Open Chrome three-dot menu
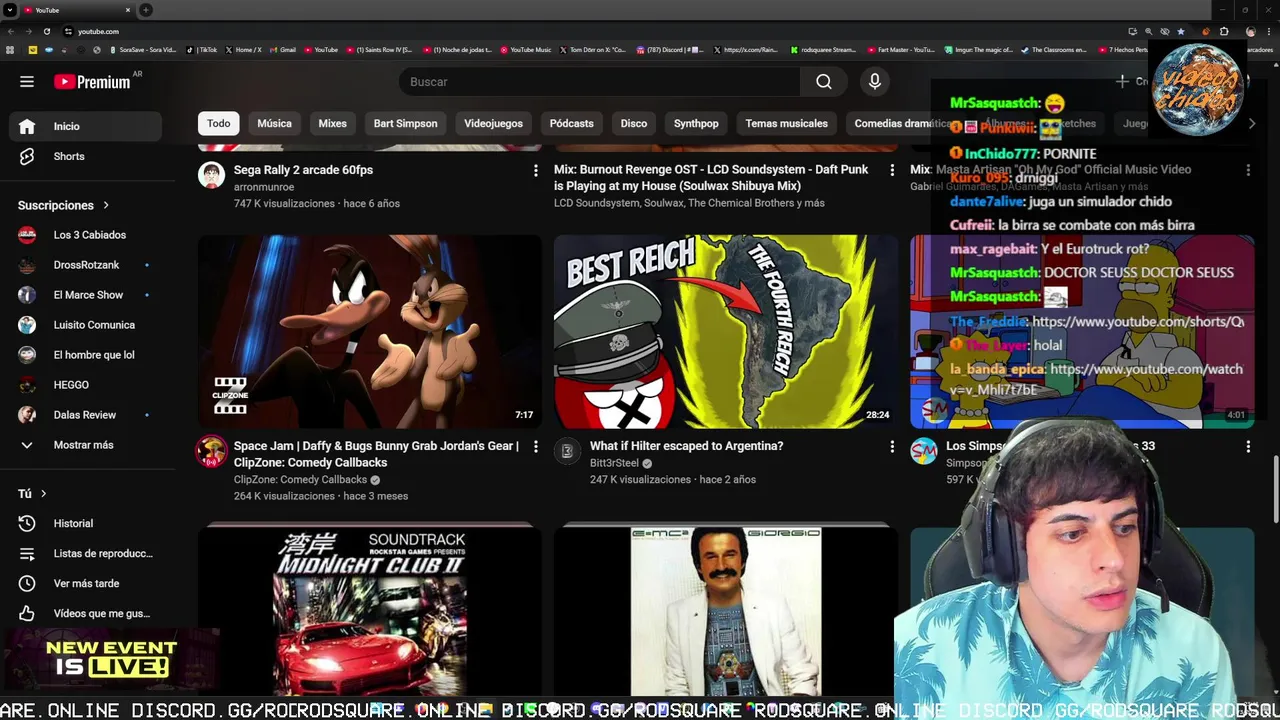 point(1270,31)
